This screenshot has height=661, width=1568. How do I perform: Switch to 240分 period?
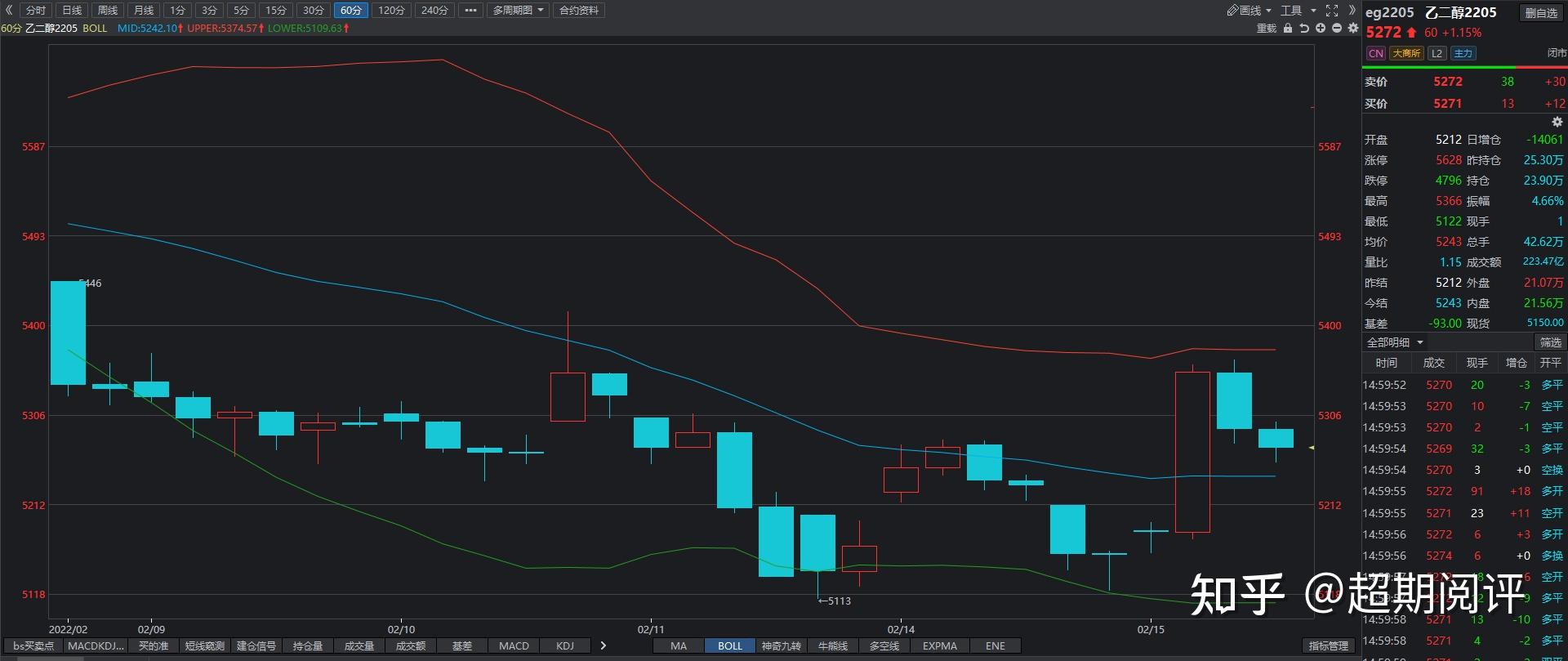(434, 11)
